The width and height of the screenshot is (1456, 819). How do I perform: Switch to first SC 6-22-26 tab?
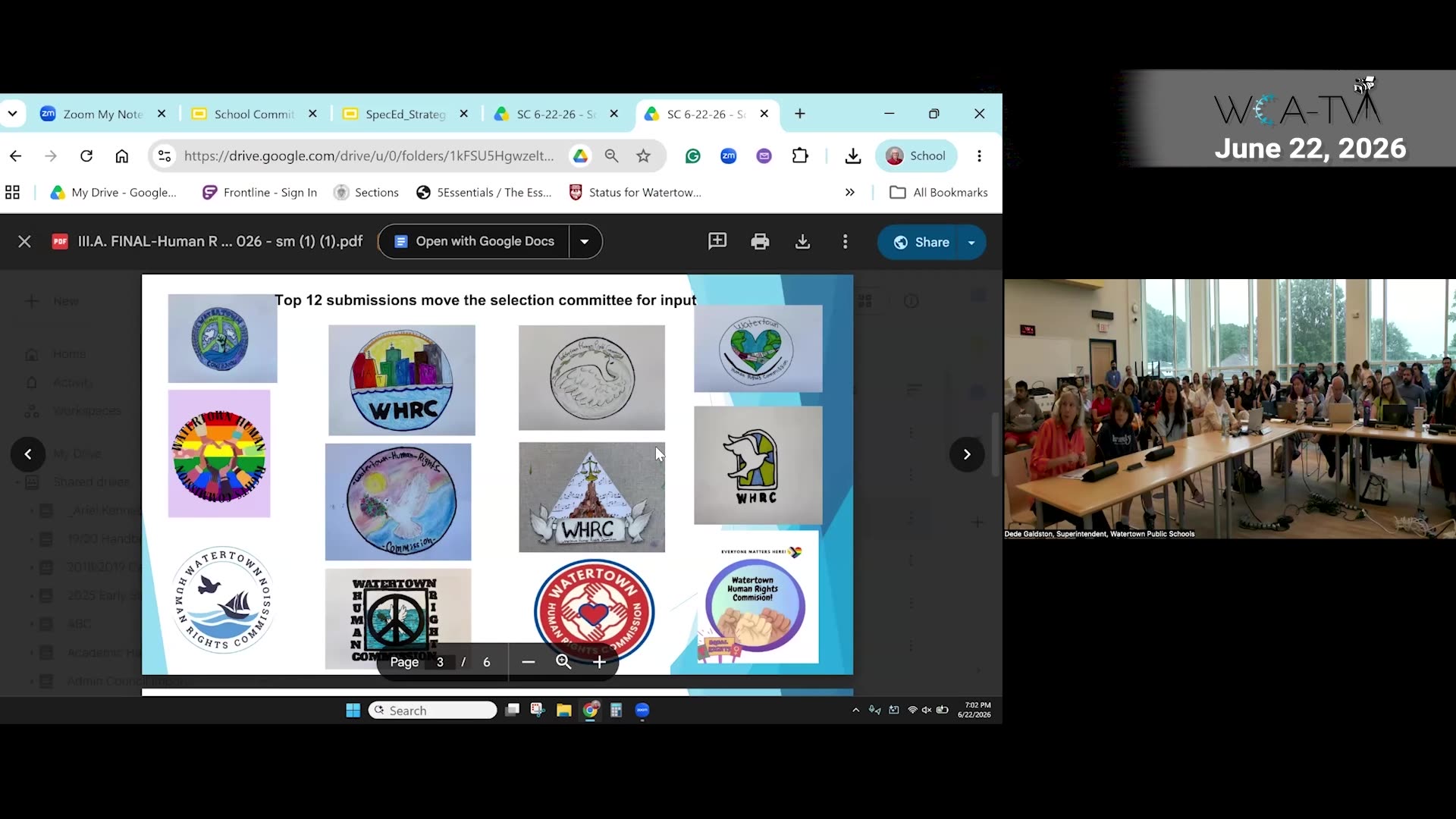[556, 114]
